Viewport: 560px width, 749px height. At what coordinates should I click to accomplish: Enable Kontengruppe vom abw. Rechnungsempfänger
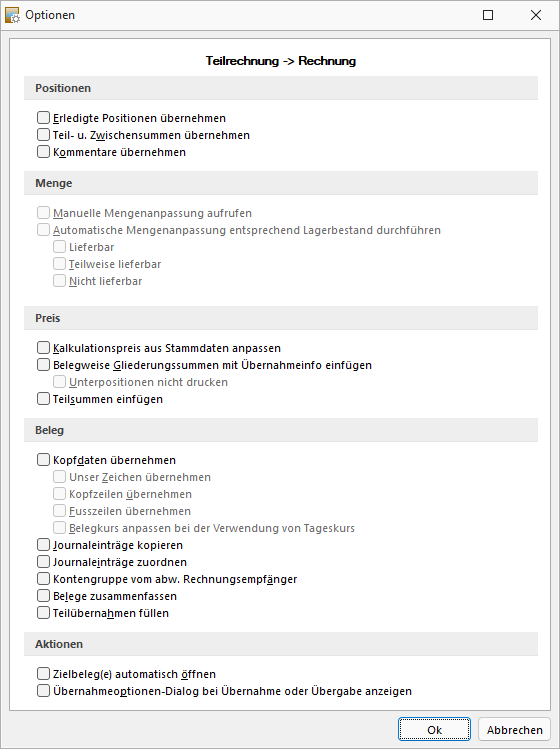coord(43,579)
